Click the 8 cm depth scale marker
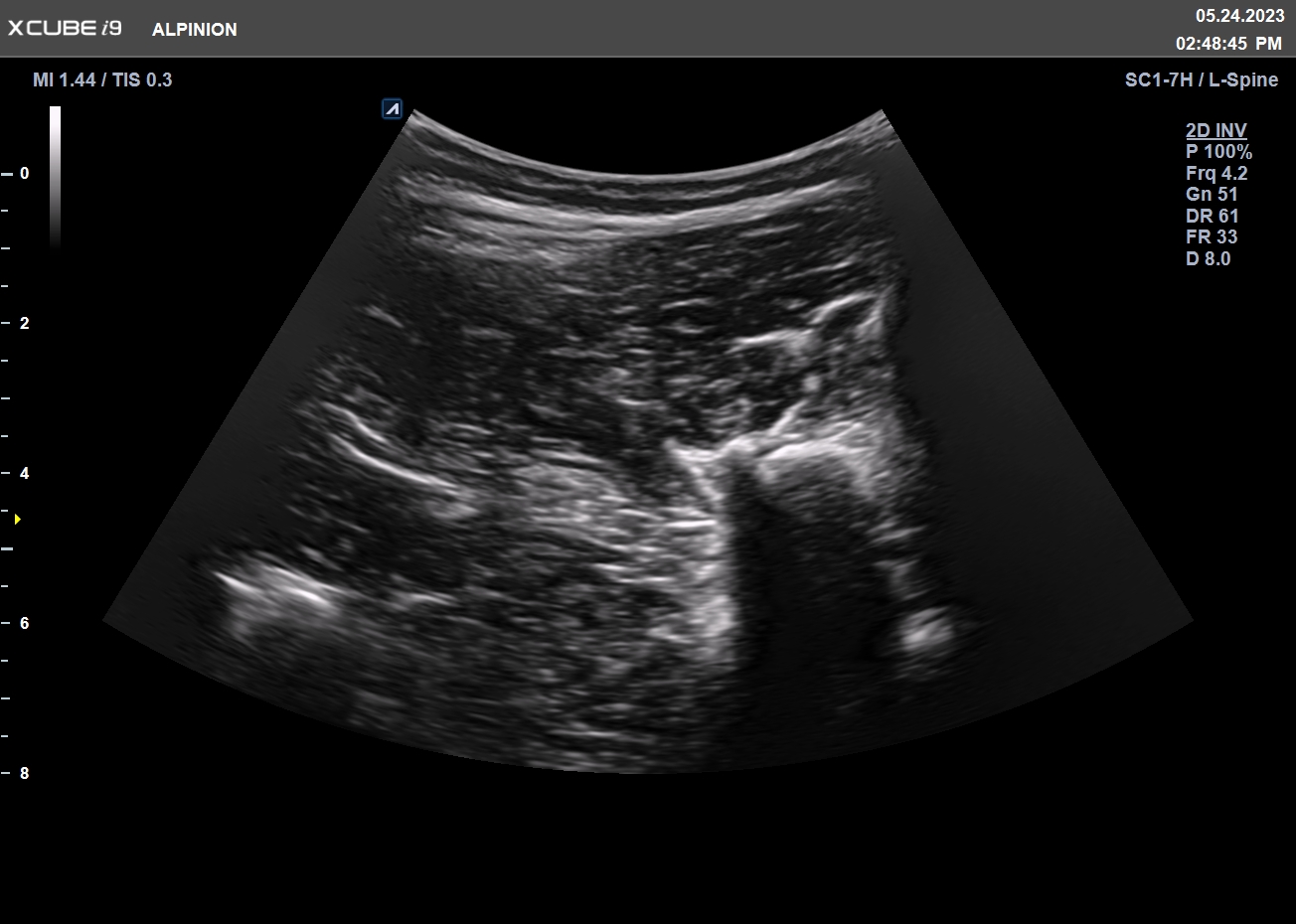Image resolution: width=1296 pixels, height=924 pixels. pos(24,773)
